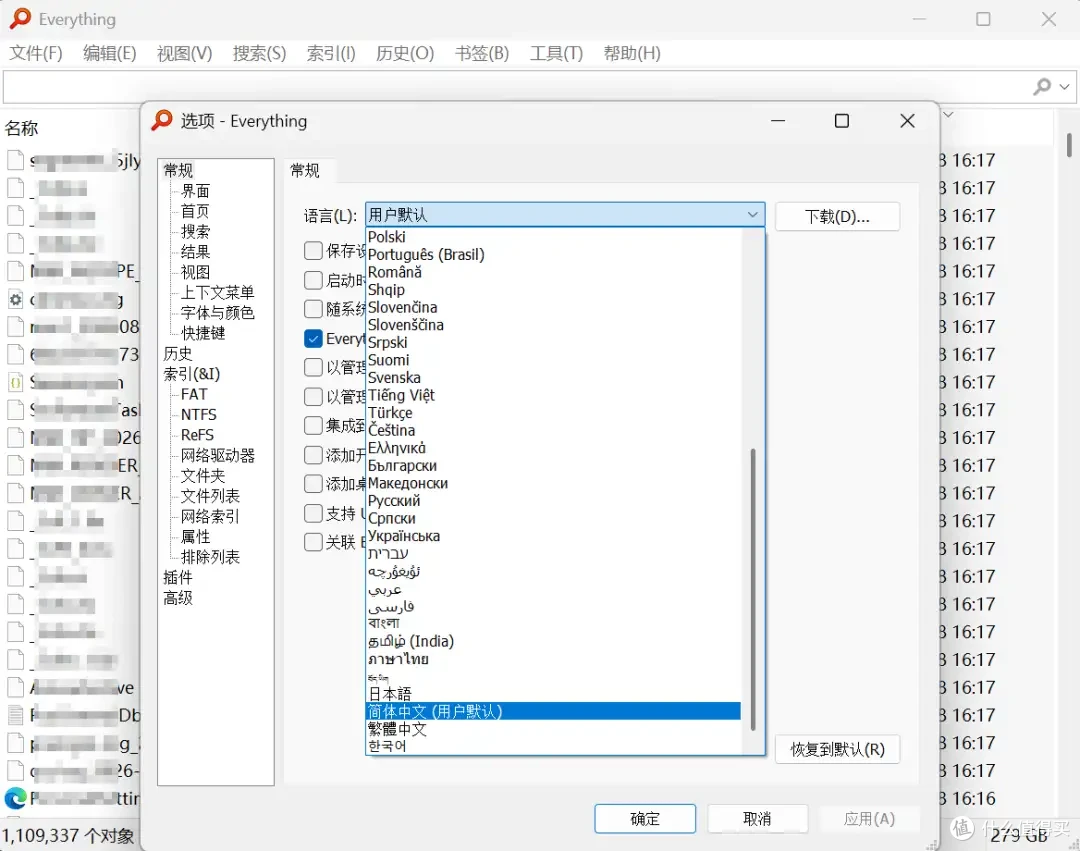Choose Tiếng Việt from the language list
Image resolution: width=1080 pixels, height=851 pixels.
pos(553,395)
